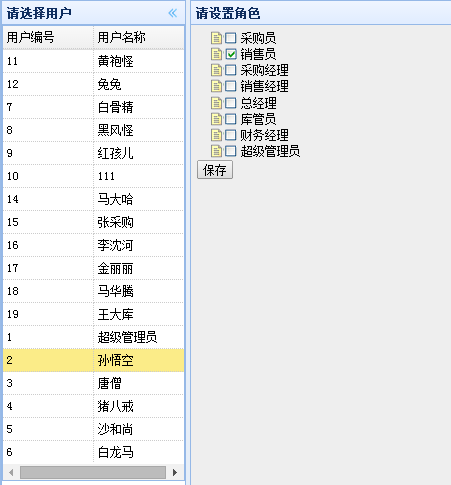Click the 销售员 role label

click(258, 54)
